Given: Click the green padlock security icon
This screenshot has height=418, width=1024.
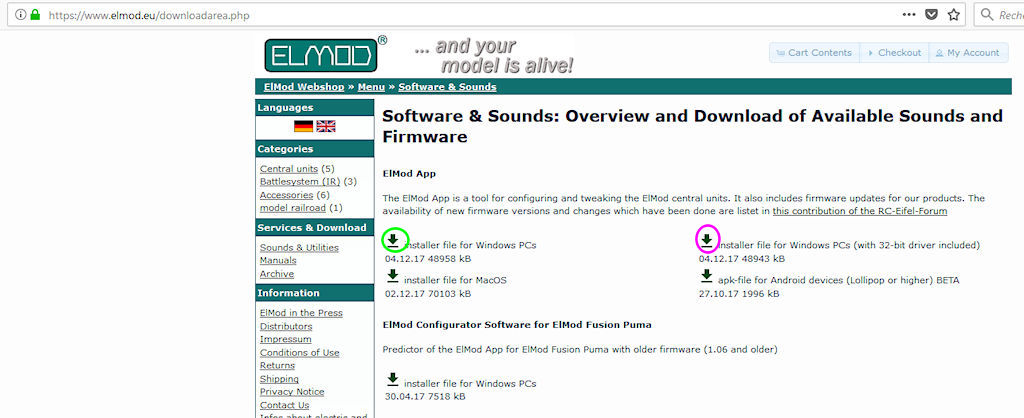Looking at the screenshot, I should (35, 14).
